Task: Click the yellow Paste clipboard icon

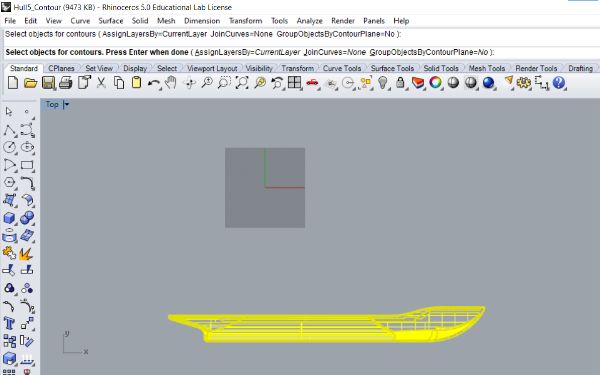Action: 136,83
